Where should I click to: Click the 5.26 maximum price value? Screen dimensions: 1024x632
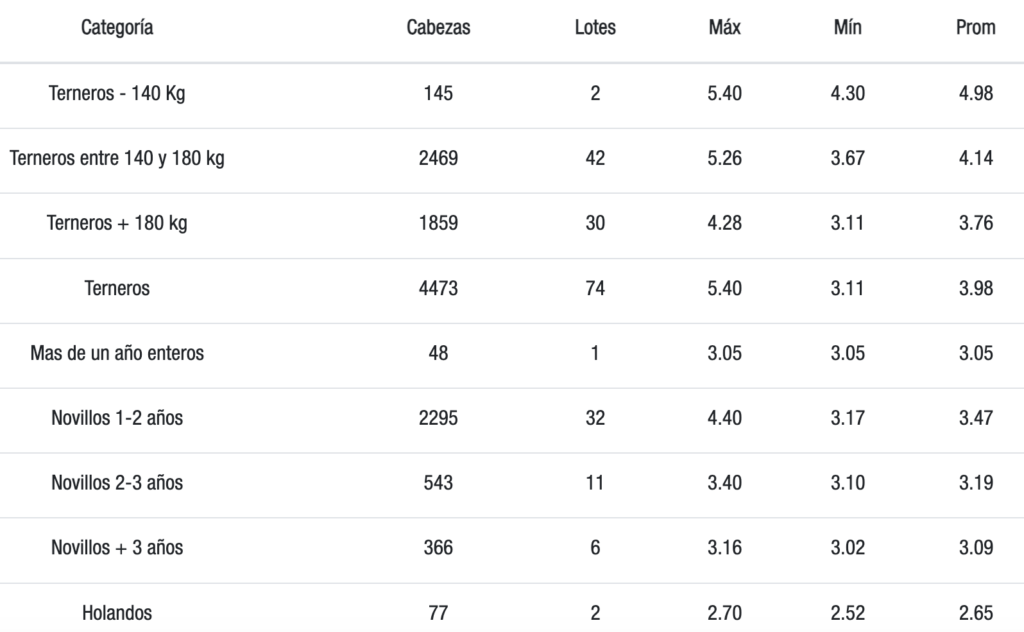tap(724, 158)
